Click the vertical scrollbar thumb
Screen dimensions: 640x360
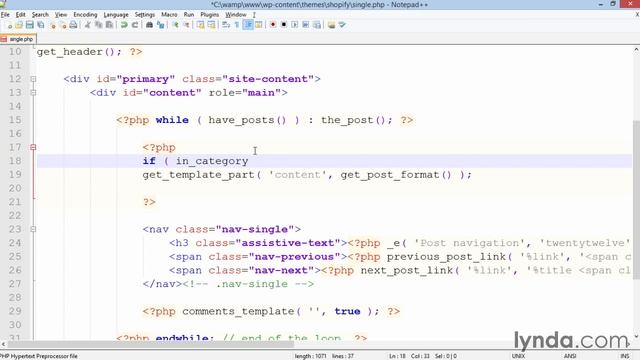[x=636, y=200]
